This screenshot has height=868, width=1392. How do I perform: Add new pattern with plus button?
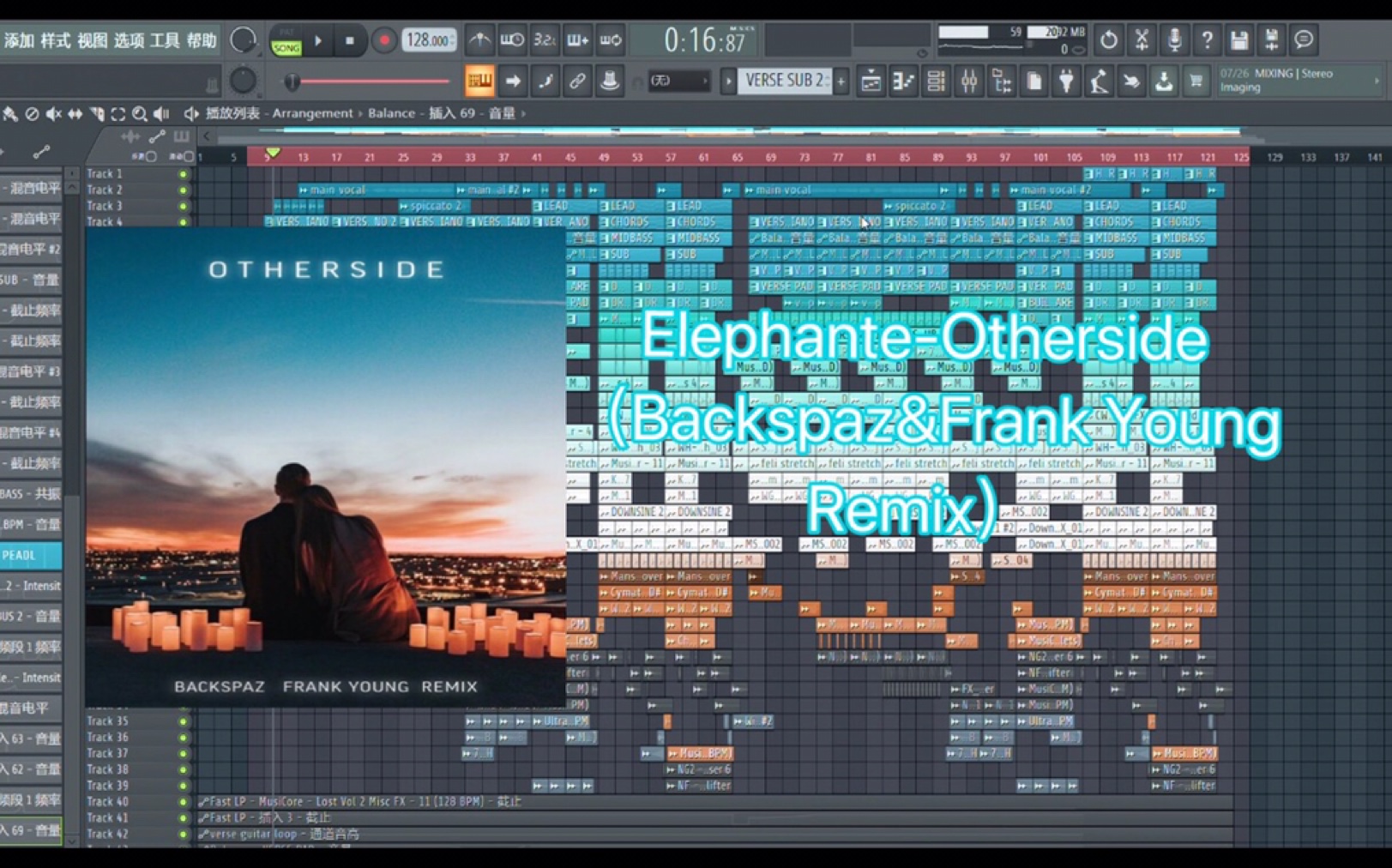(841, 81)
